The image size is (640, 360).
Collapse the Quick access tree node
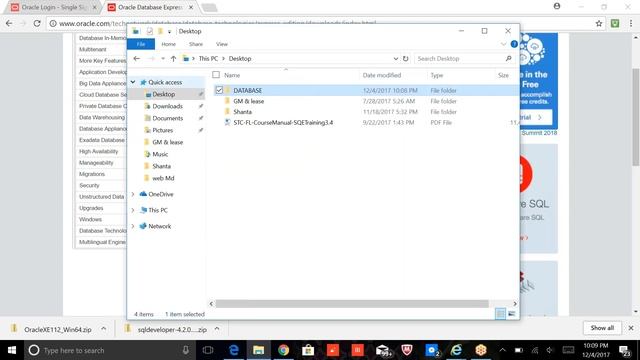coord(133,82)
